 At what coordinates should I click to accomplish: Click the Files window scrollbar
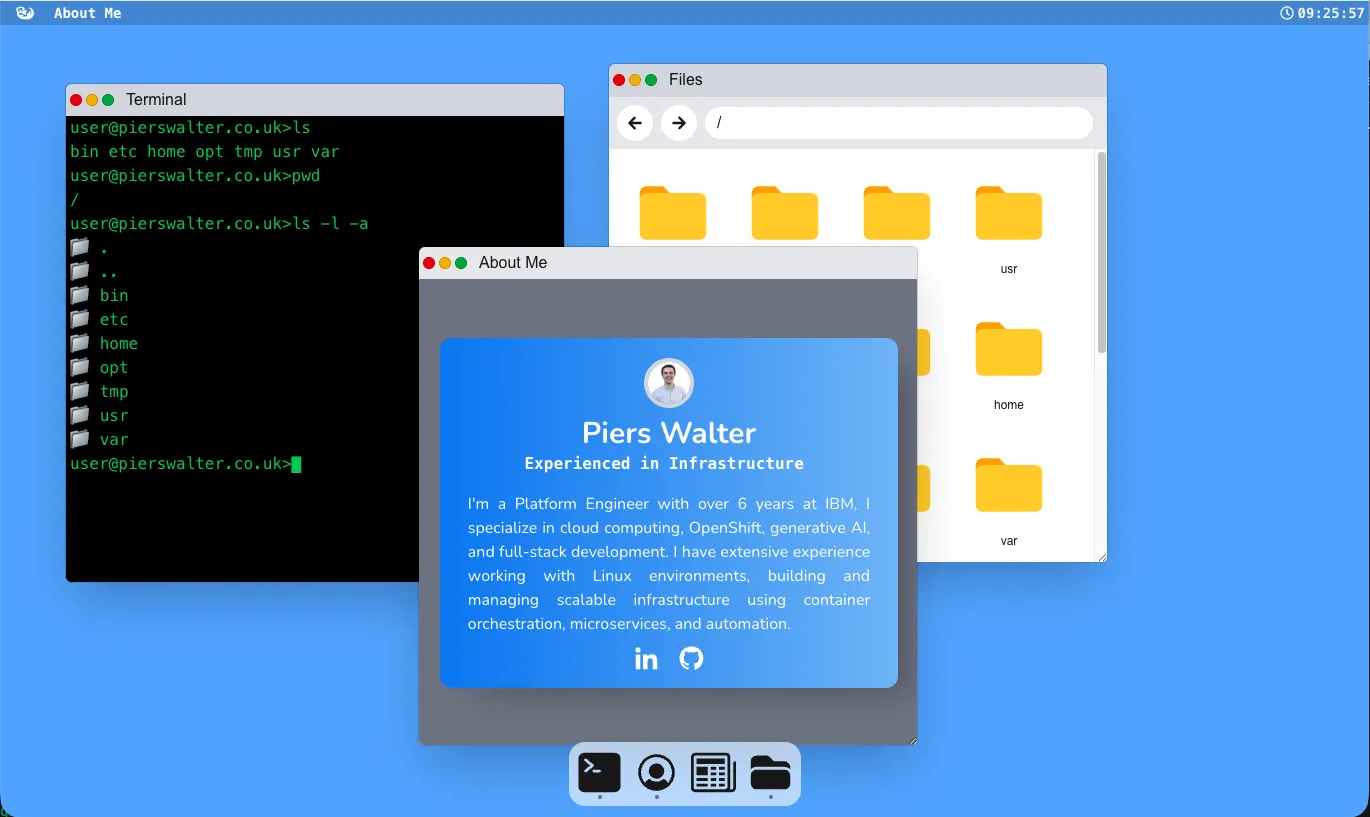[1100, 250]
